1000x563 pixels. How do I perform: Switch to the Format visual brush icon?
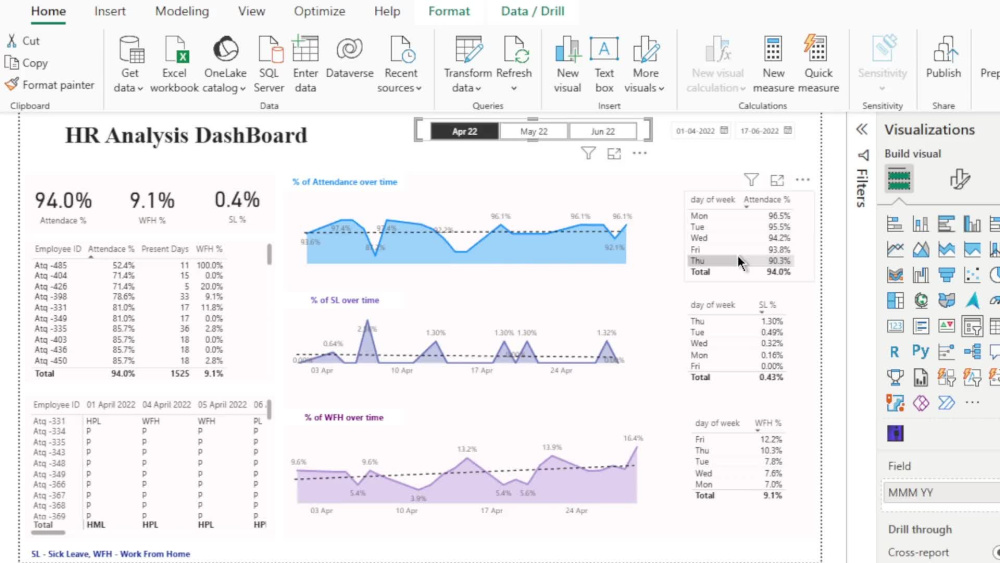point(959,179)
